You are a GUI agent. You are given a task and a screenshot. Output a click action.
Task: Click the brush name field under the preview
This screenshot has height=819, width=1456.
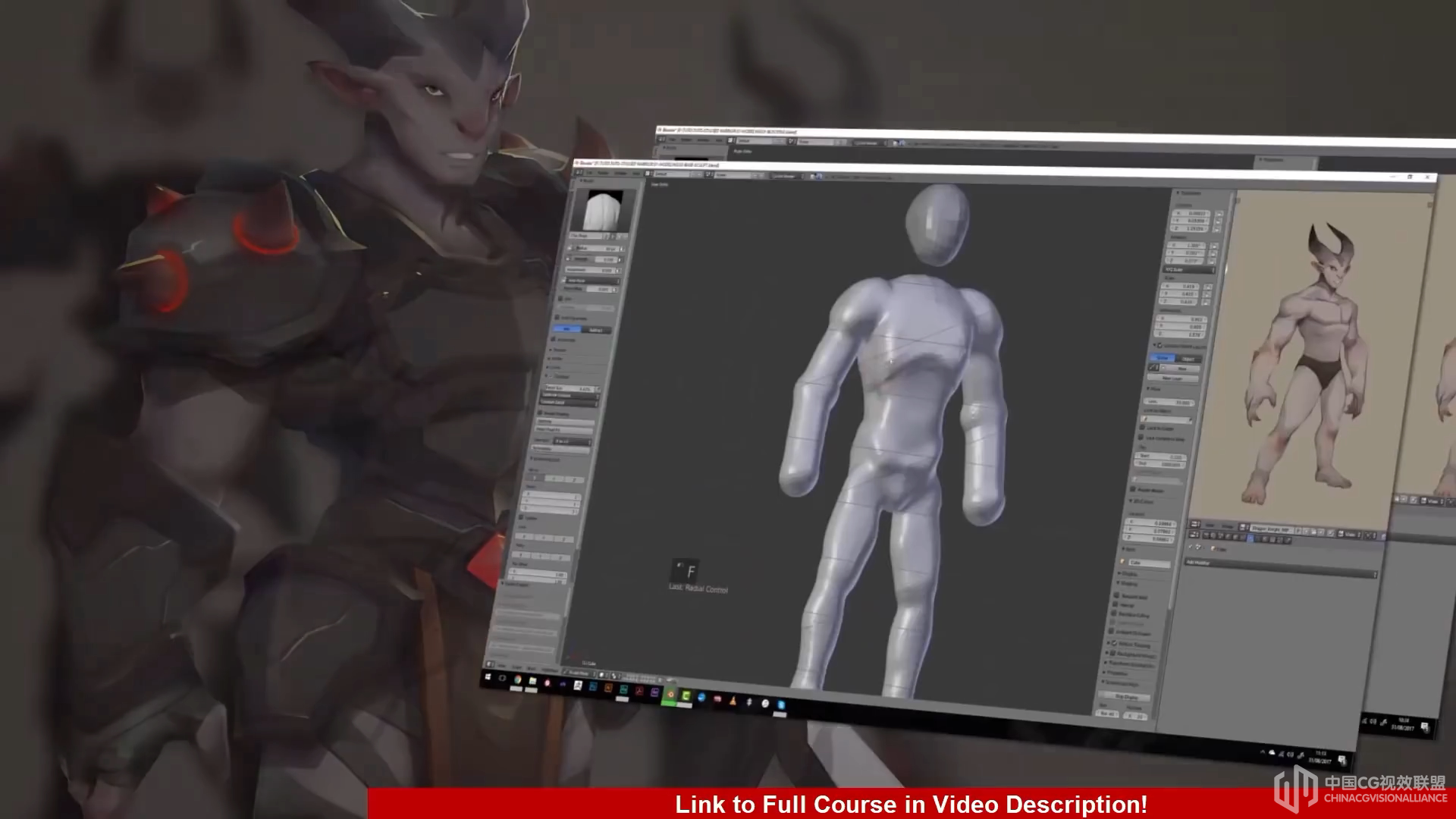(x=586, y=236)
